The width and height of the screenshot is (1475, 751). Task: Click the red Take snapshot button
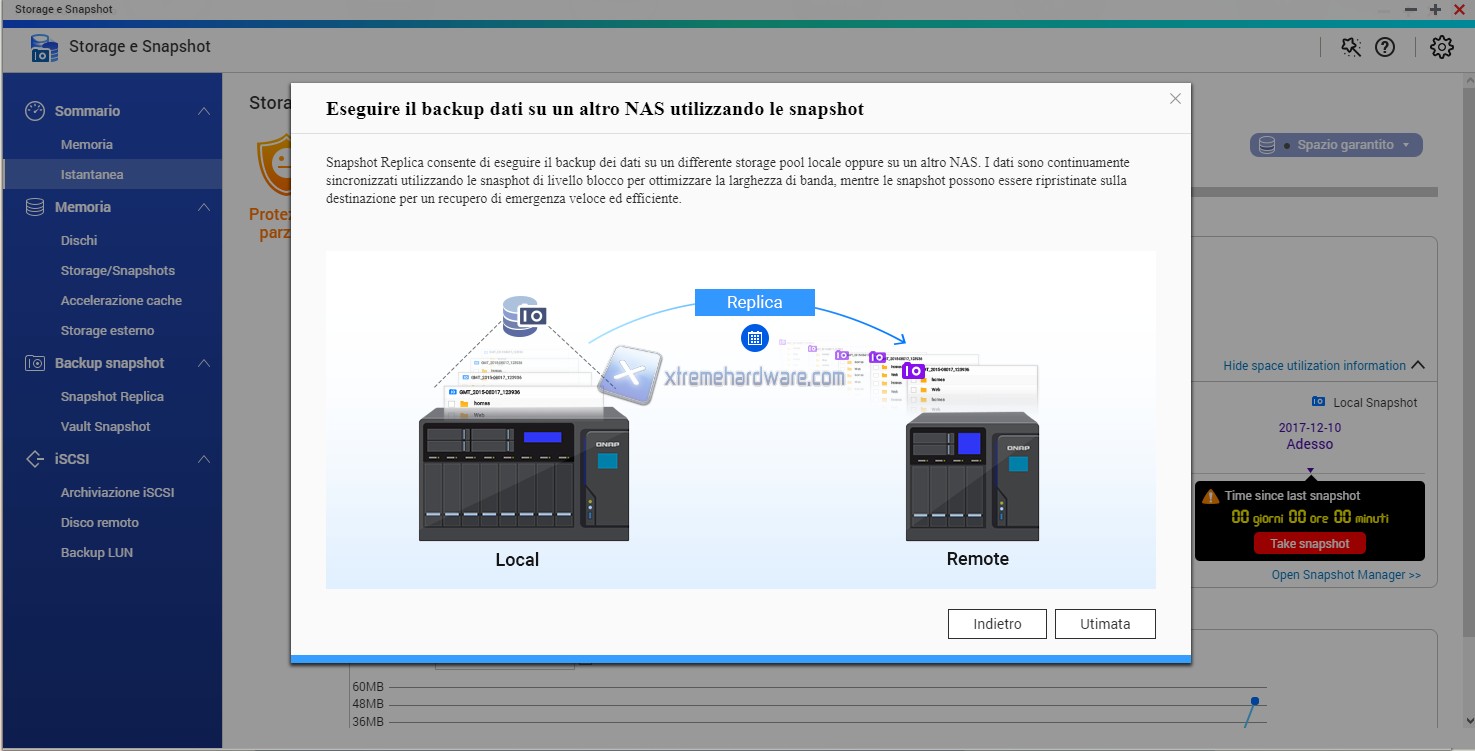pos(1309,544)
